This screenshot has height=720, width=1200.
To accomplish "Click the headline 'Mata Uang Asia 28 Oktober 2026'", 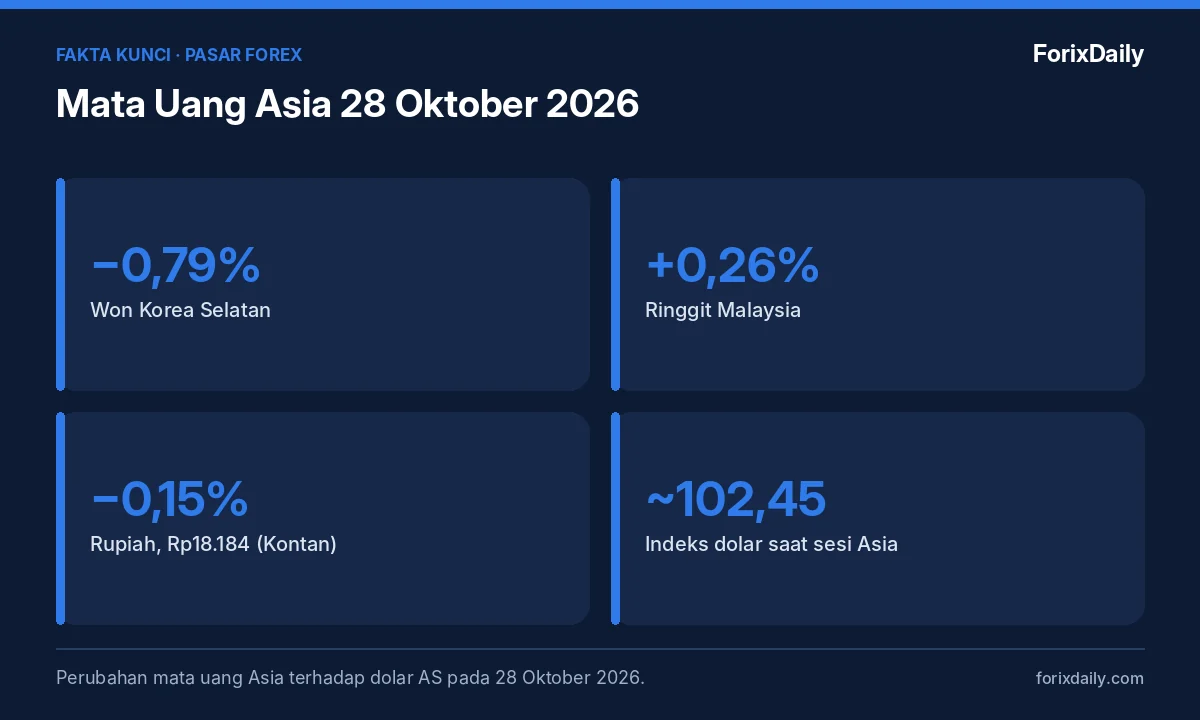I will tap(347, 104).
